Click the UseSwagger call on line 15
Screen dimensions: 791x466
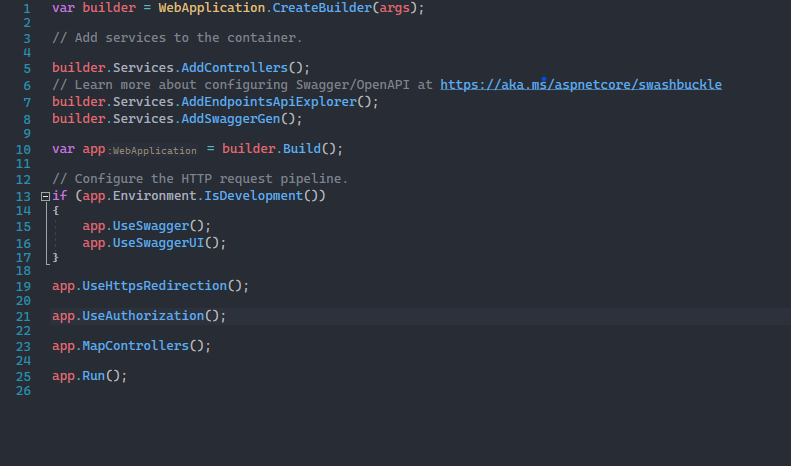(x=149, y=227)
